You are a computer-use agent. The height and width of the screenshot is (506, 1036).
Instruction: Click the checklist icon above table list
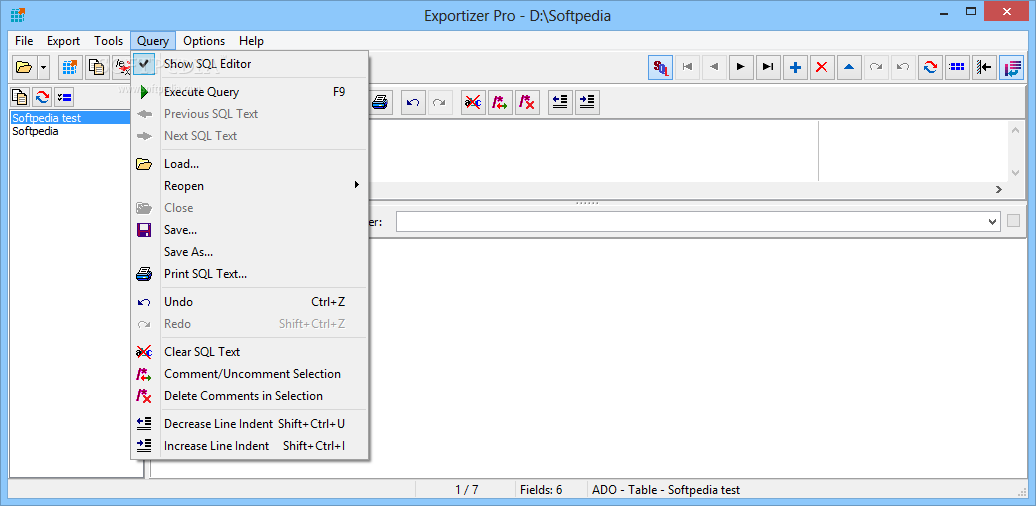[x=64, y=97]
